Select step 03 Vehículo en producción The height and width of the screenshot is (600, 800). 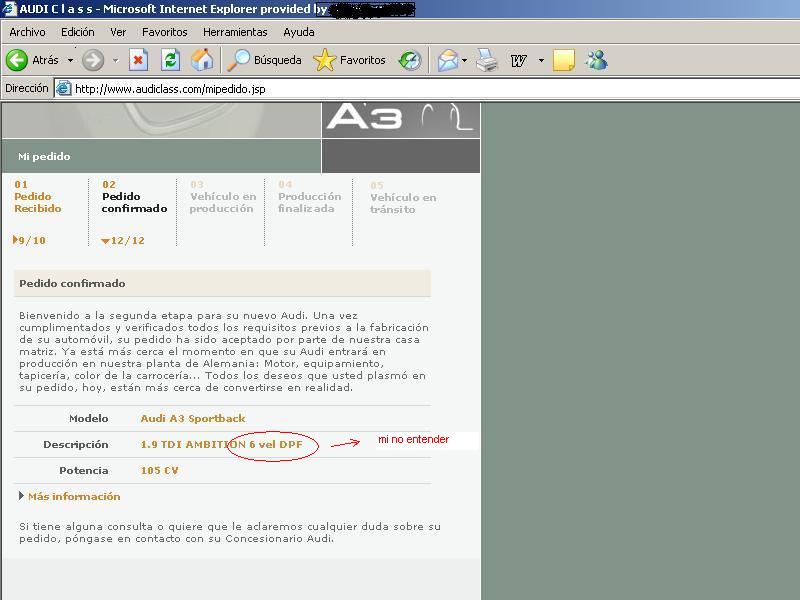point(223,197)
